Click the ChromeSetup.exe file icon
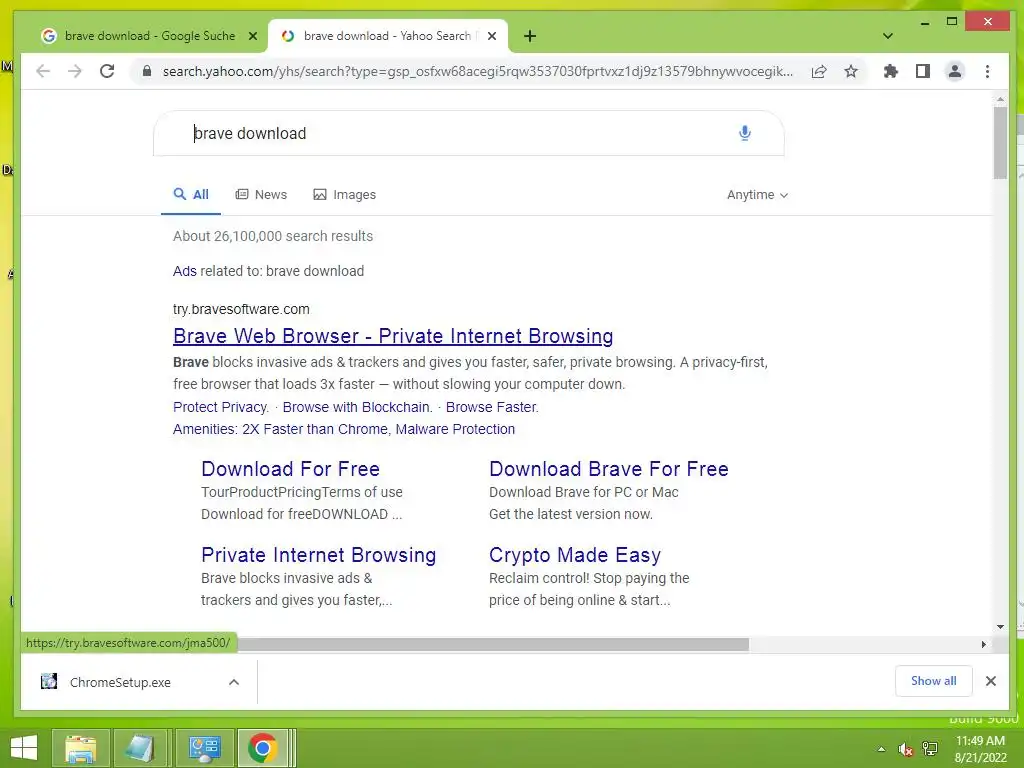This screenshot has height=768, width=1024. coord(49,682)
